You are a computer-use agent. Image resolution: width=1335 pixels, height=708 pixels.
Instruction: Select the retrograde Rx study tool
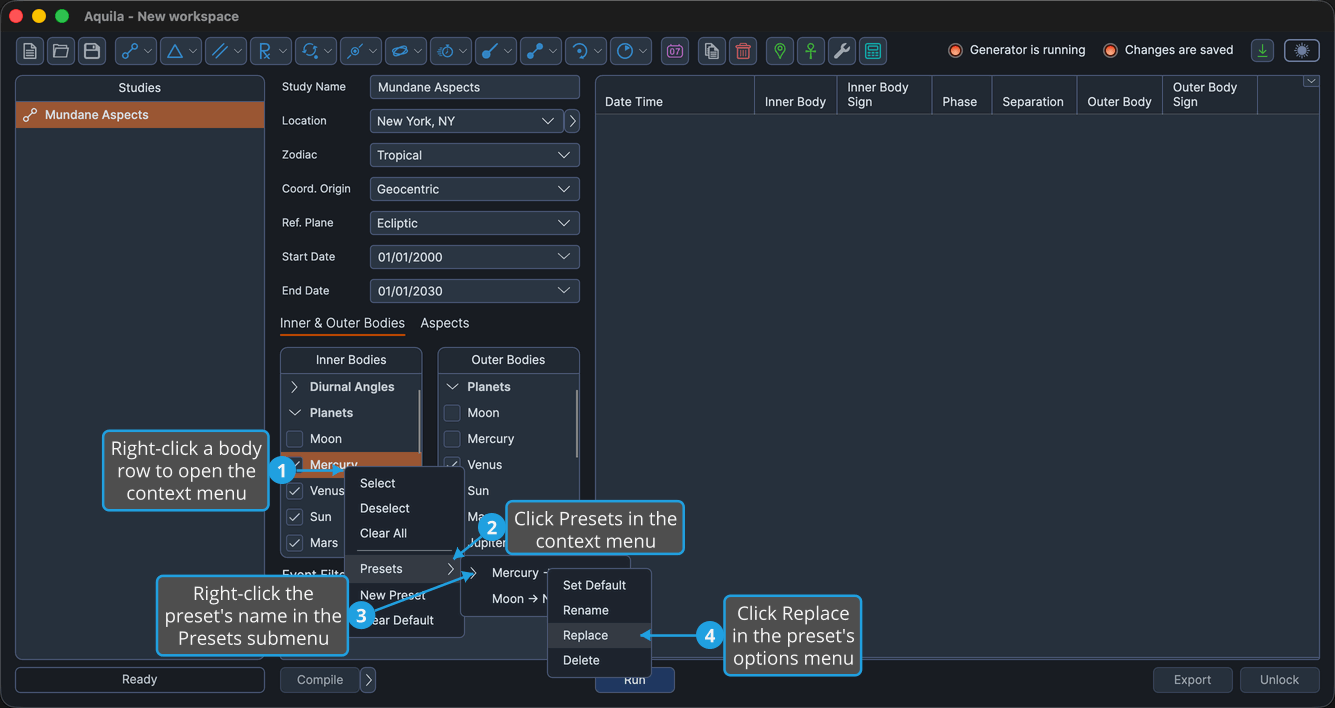271,51
